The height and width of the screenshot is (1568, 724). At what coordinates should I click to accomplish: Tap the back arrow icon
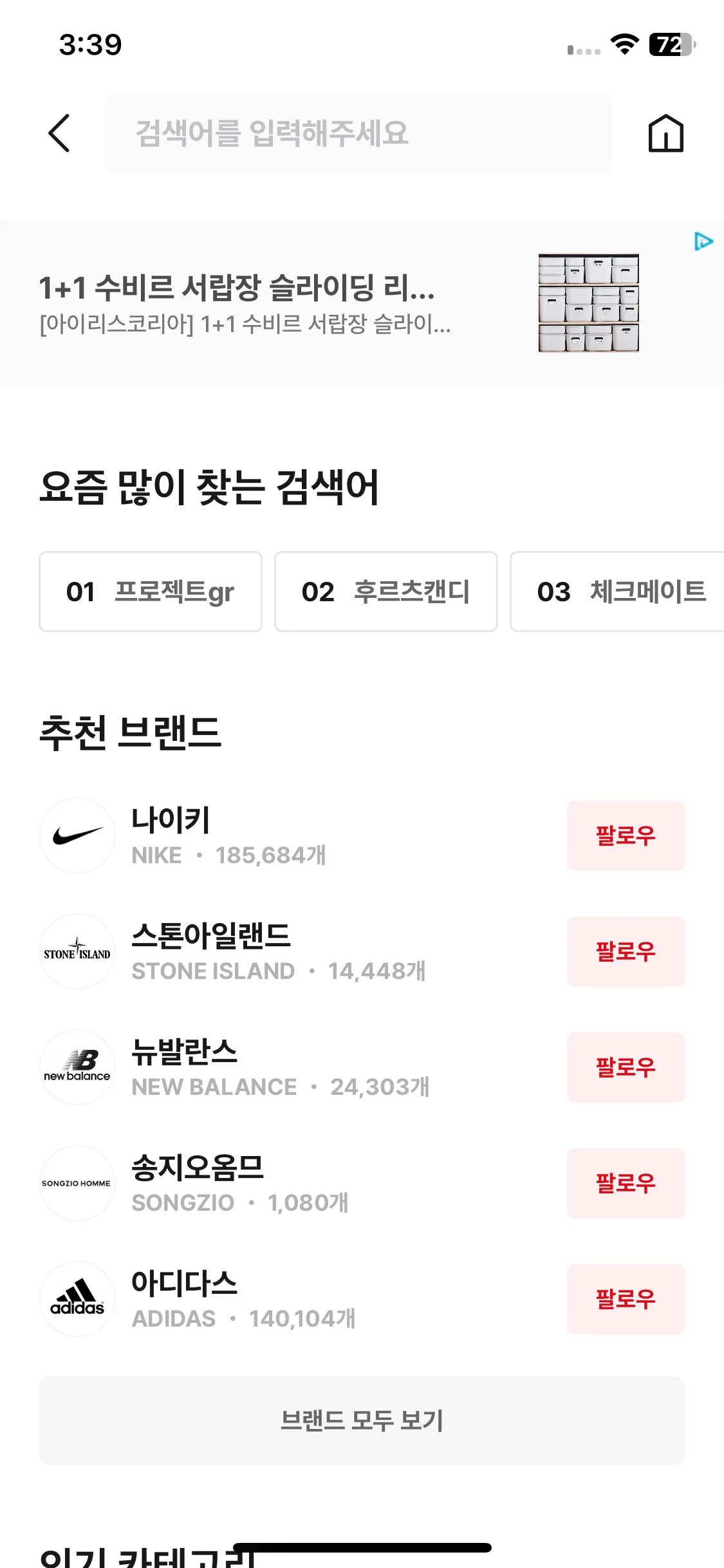[59, 133]
